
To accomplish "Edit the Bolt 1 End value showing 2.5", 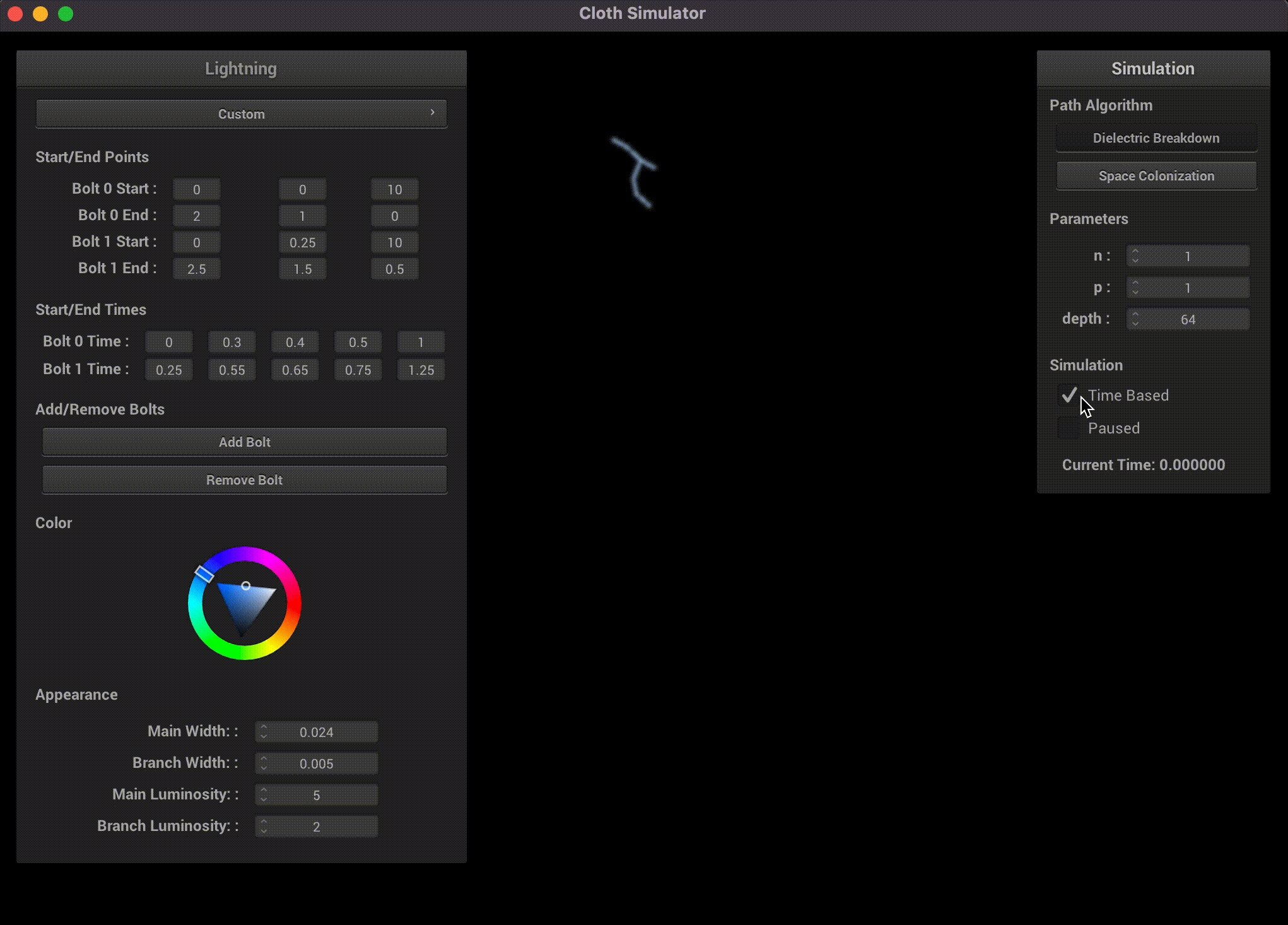I will click(196, 268).
